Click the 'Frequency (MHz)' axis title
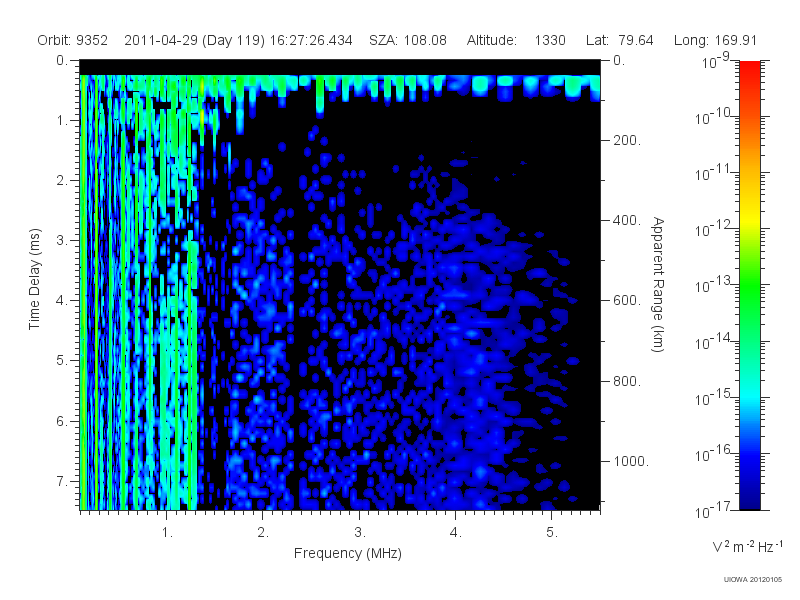800x600 pixels. coord(347,553)
